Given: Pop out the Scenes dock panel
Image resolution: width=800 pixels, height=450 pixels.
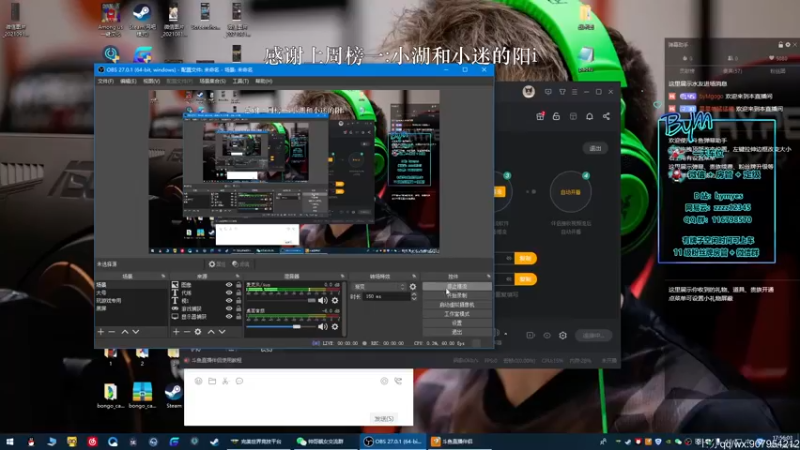Looking at the screenshot, I should pyautogui.click(x=163, y=276).
